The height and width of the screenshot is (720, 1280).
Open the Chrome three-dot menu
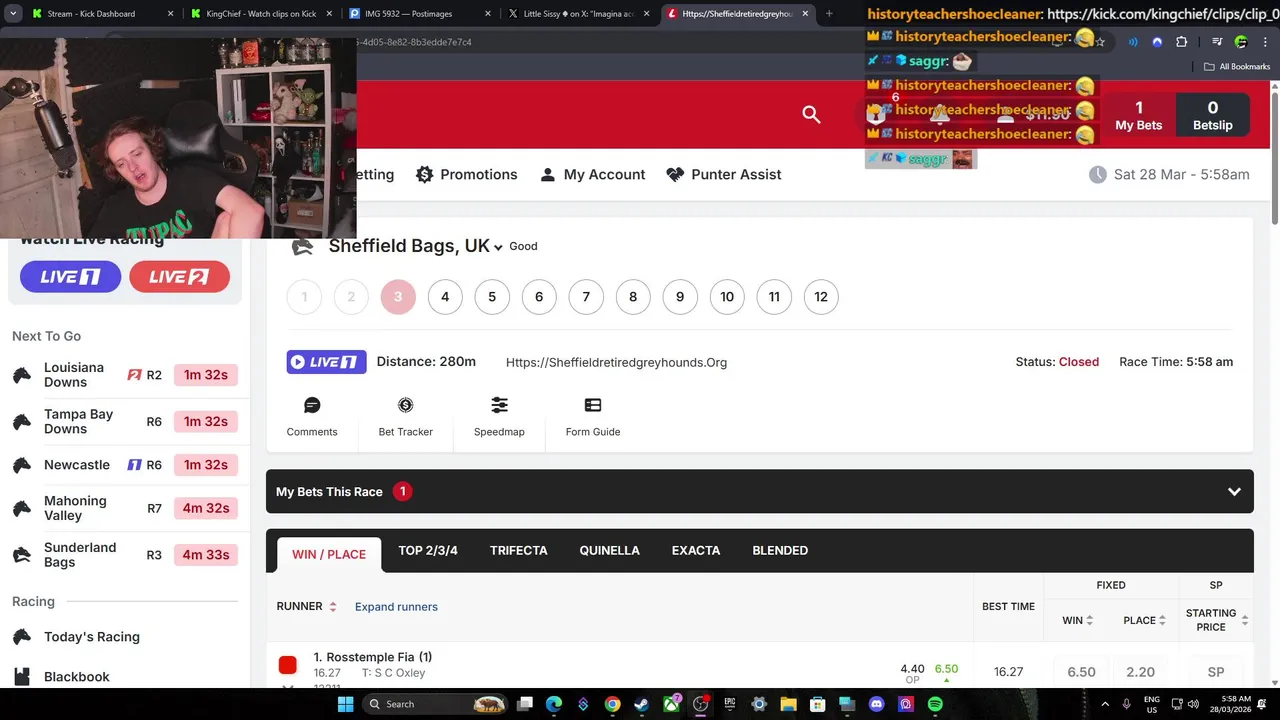tap(1265, 42)
